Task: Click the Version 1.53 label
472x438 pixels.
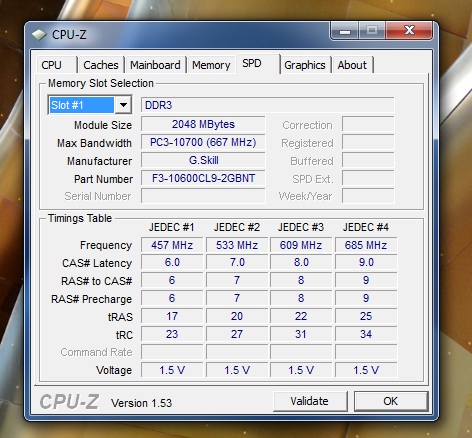Action: (x=142, y=403)
